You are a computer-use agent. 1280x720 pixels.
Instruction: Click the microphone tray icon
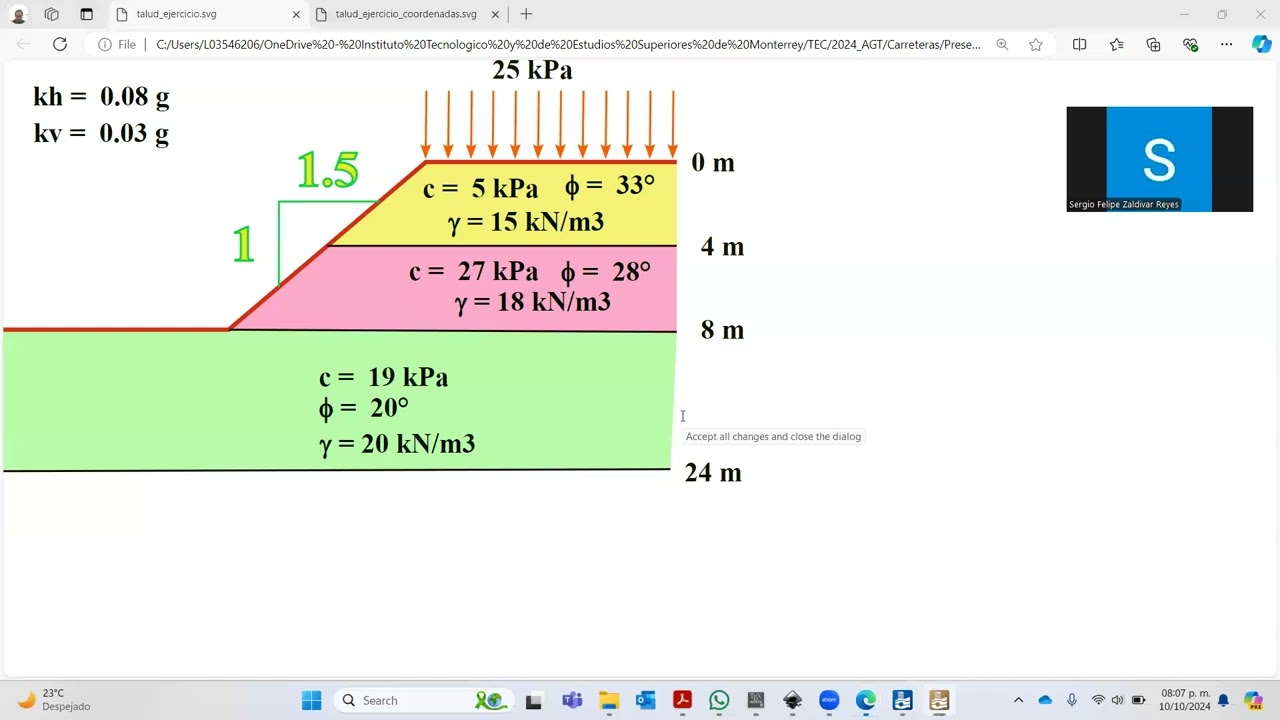coord(1072,700)
